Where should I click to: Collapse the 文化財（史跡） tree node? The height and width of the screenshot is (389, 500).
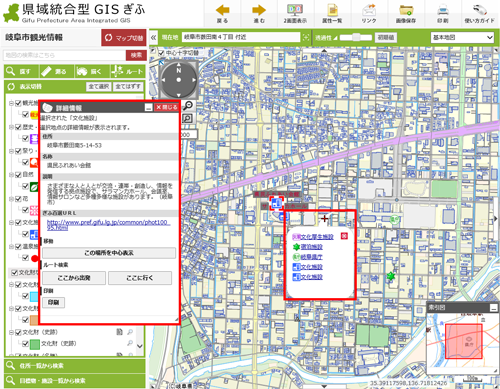point(11,332)
